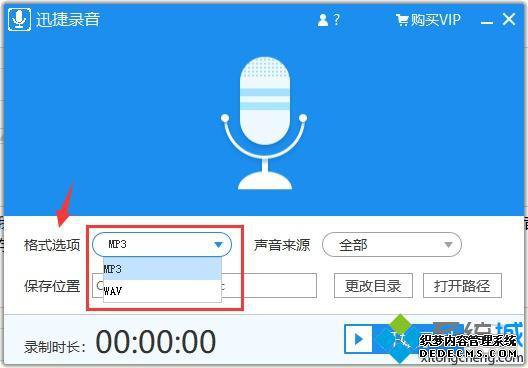
Task: Click the 迅捷录音 microphone app logo
Action: pyautogui.click(x=19, y=20)
